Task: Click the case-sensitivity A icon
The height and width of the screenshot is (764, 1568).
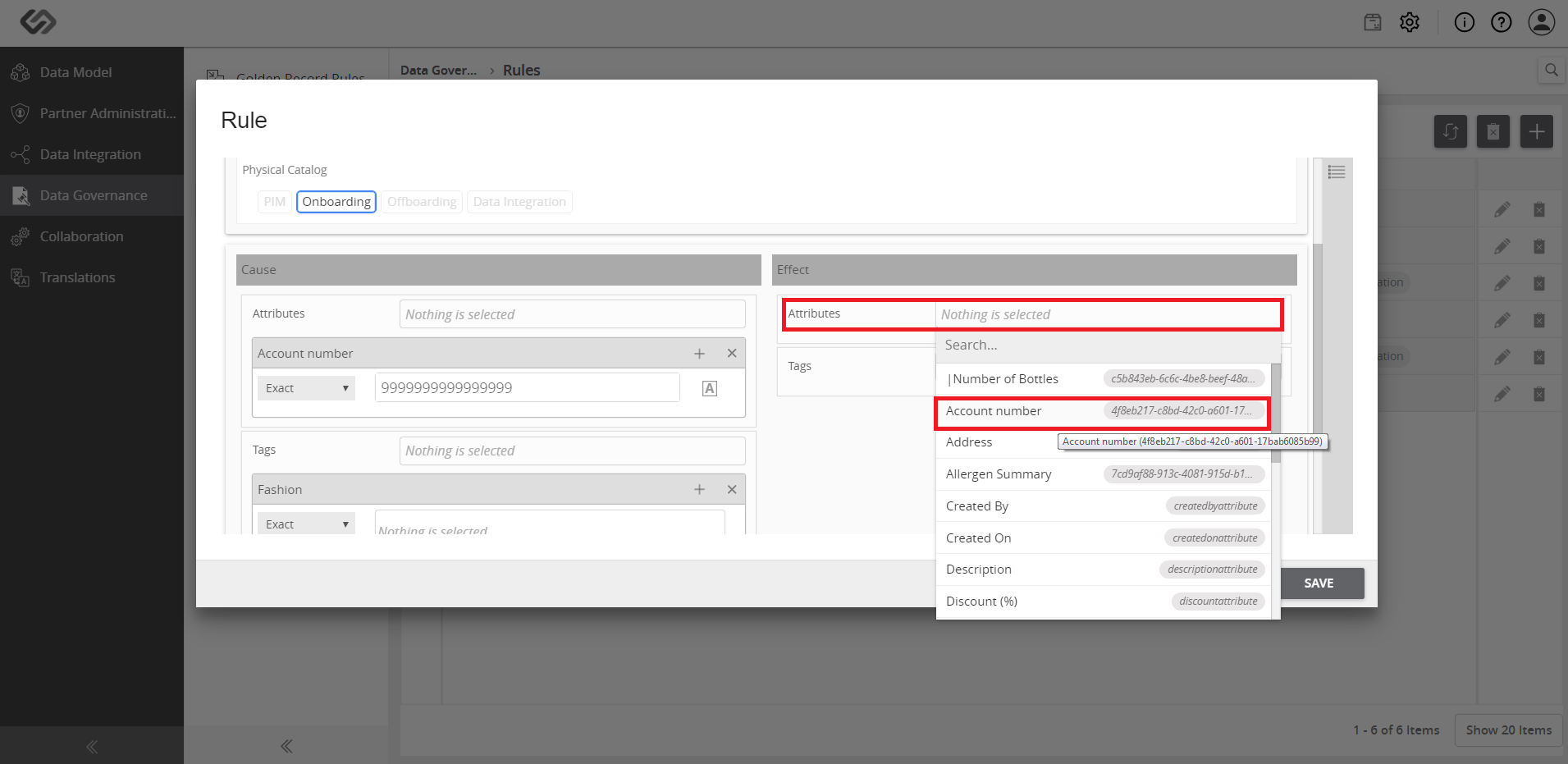Action: pyautogui.click(x=710, y=388)
